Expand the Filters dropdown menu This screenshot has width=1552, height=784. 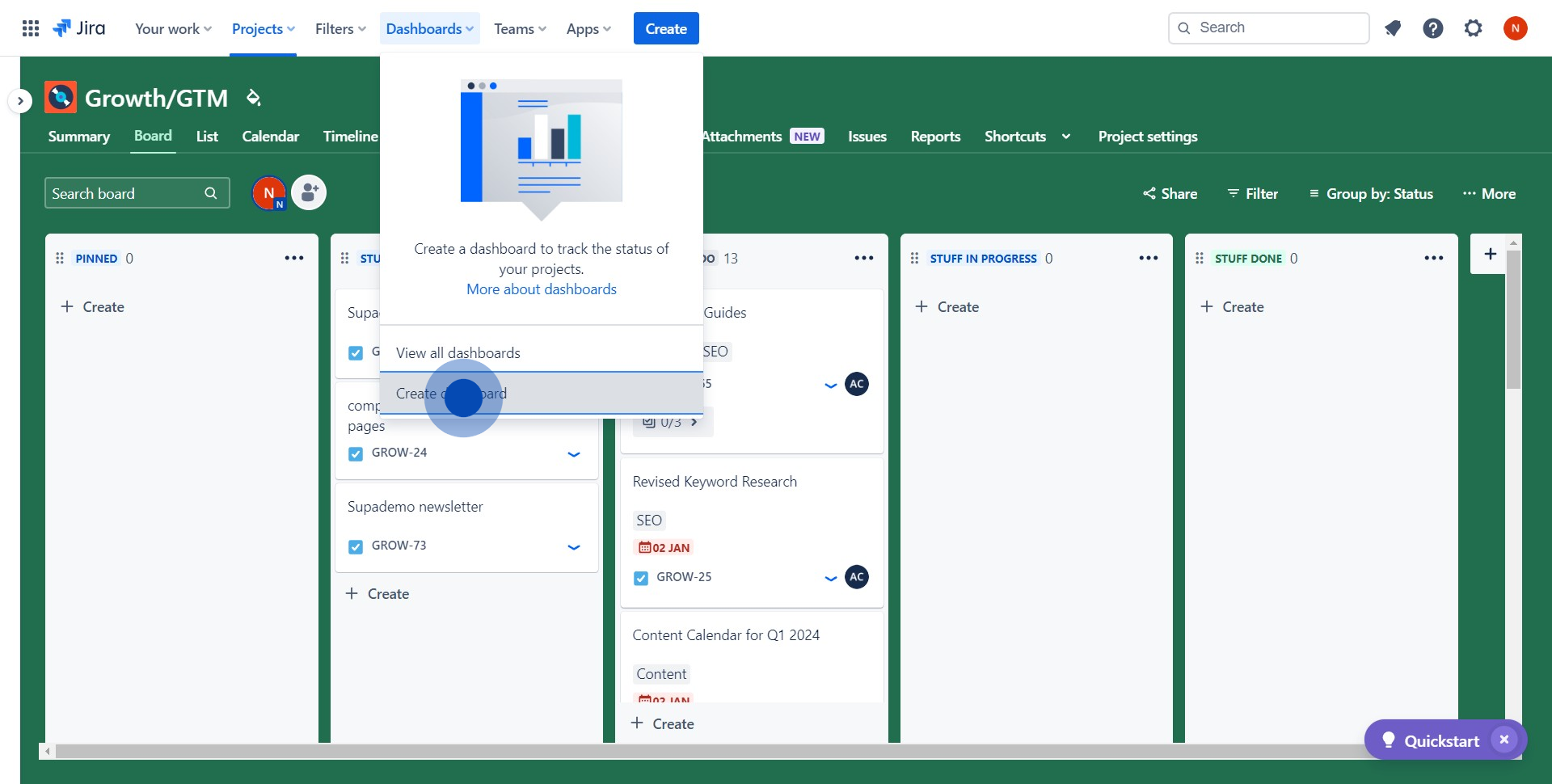pyautogui.click(x=340, y=28)
